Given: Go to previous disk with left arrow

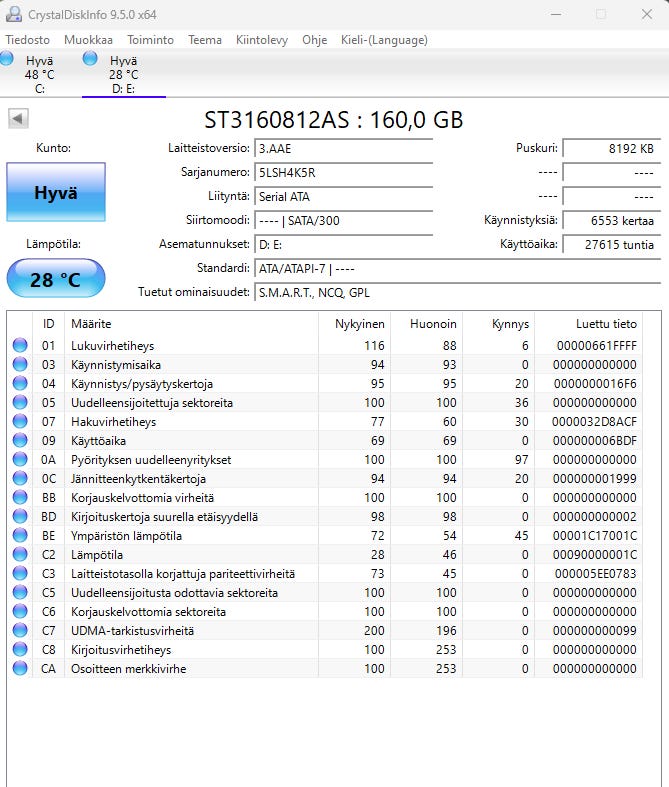Looking at the screenshot, I should point(18,119).
